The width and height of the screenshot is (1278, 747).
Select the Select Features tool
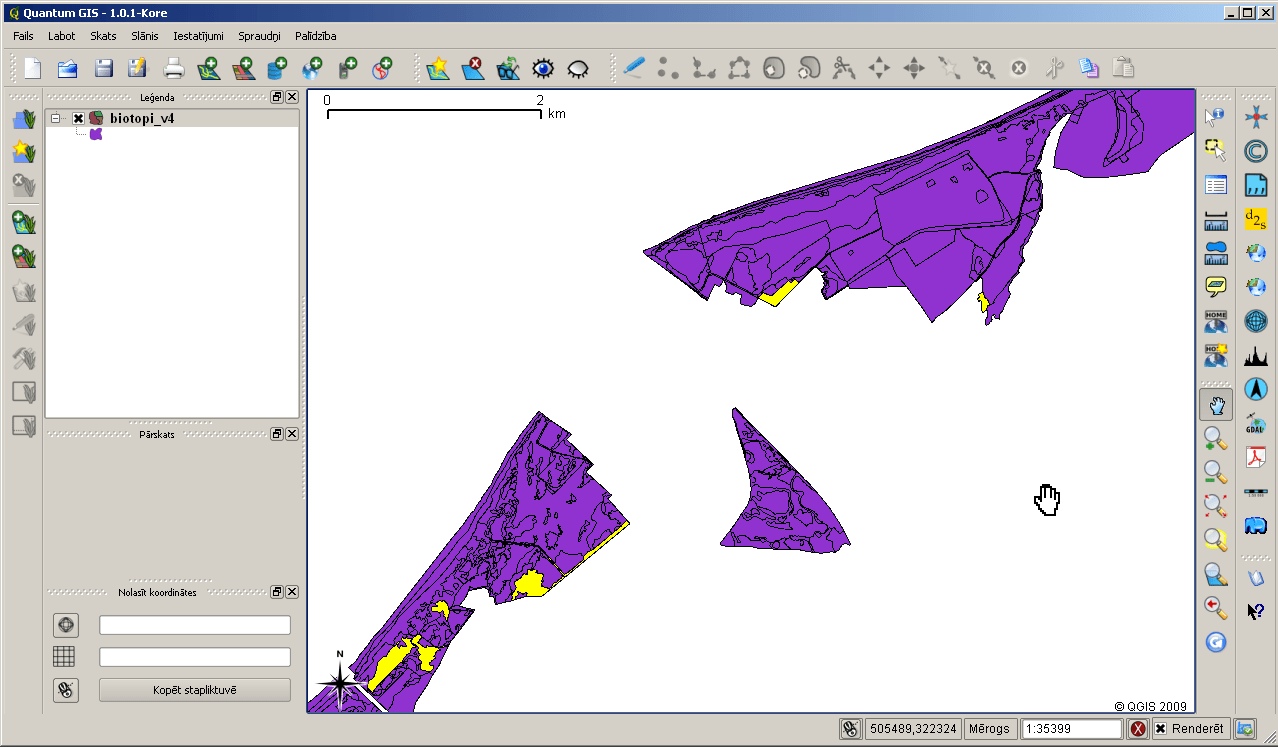pyautogui.click(x=1215, y=151)
